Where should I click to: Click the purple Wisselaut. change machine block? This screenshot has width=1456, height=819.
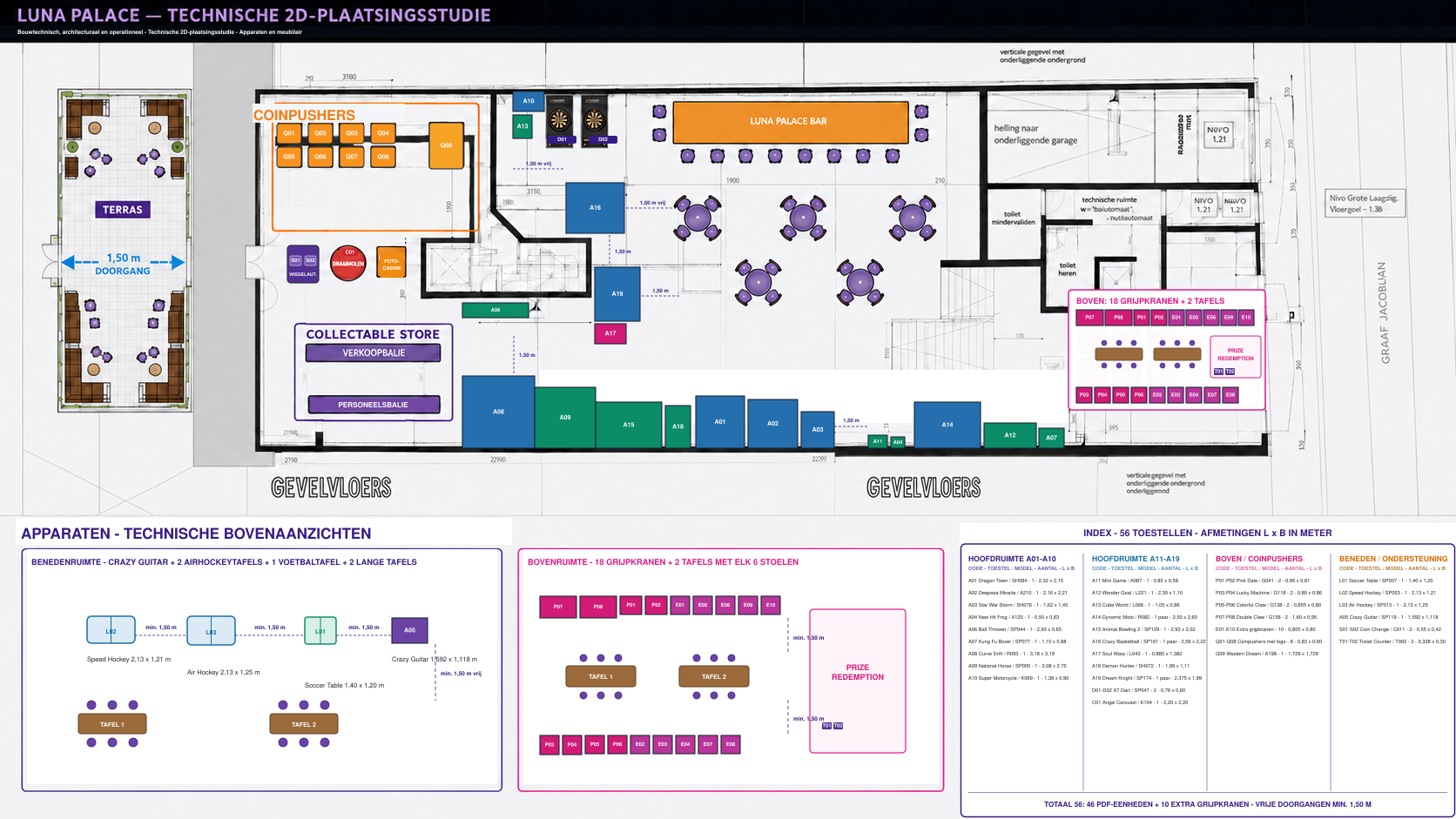click(303, 264)
